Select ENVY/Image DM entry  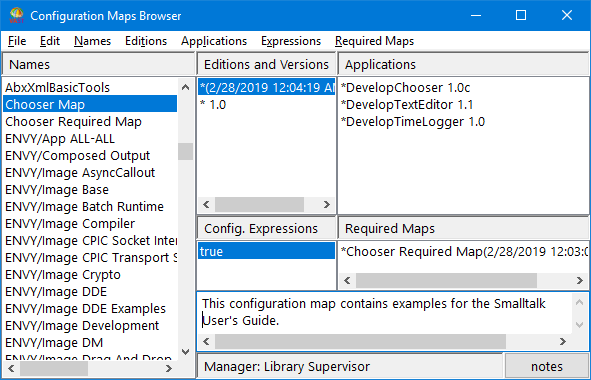click(x=90, y=342)
